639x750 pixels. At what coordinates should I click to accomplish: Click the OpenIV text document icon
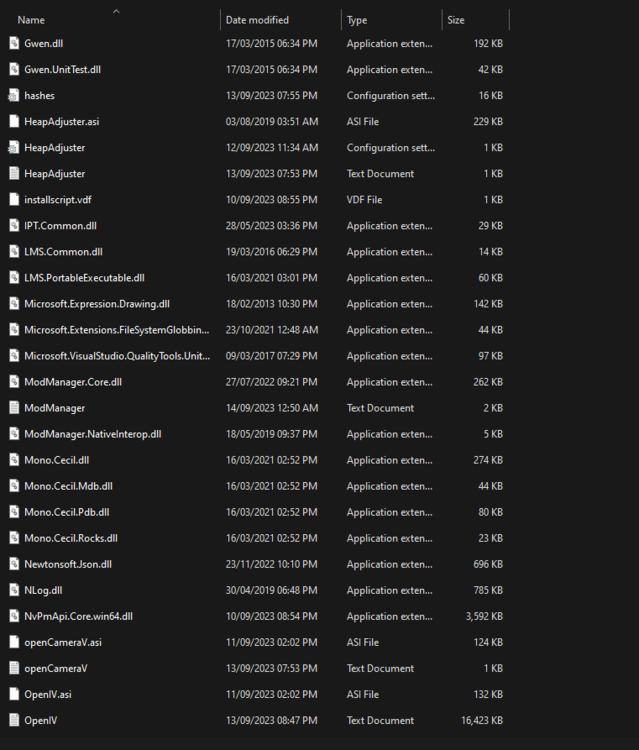pos(14,720)
